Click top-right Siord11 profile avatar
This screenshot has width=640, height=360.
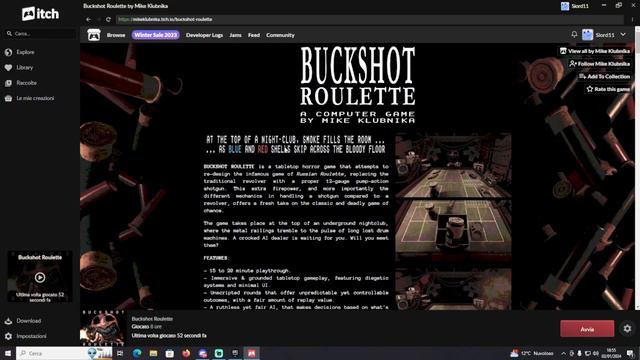coord(565,6)
